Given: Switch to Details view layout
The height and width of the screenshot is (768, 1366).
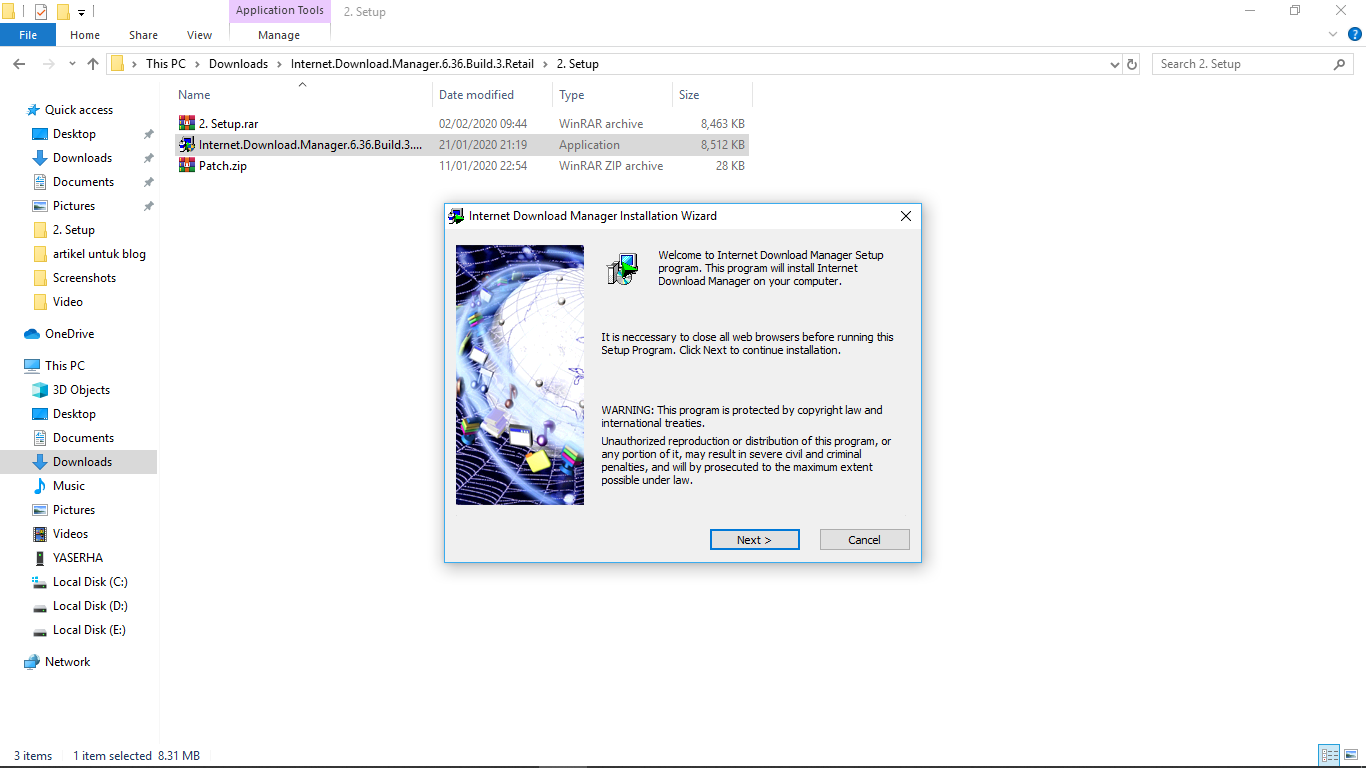Looking at the screenshot, I should coord(1330,756).
